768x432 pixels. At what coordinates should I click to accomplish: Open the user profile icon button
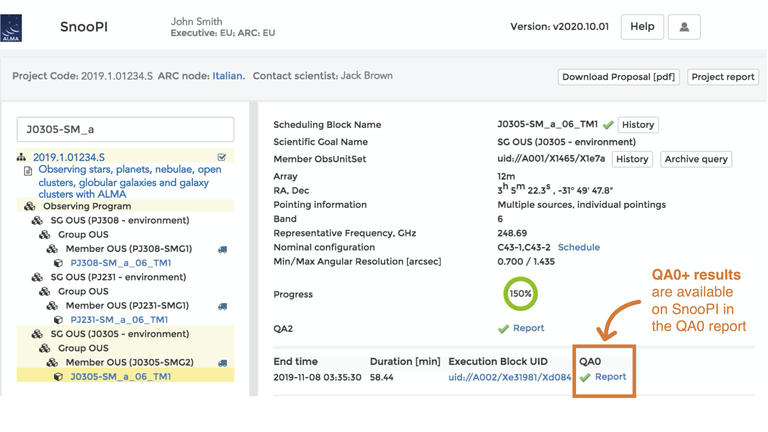(x=684, y=26)
